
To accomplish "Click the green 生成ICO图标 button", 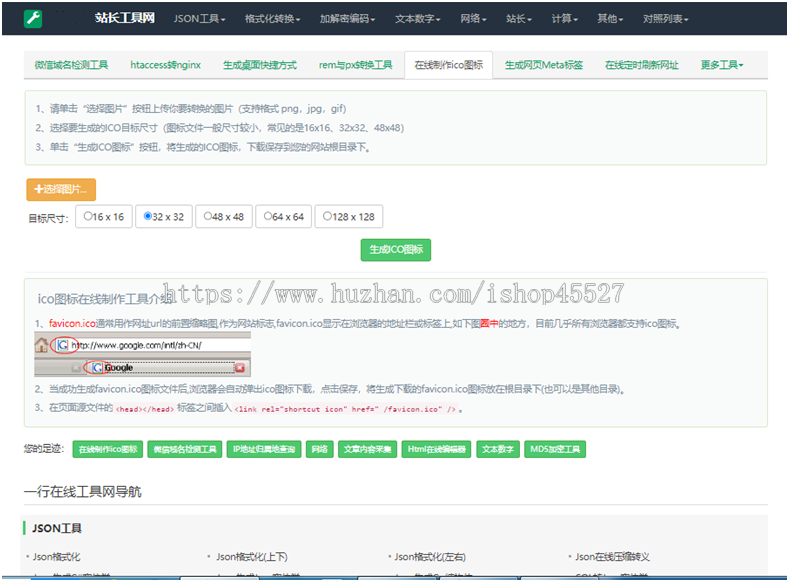I will pos(396,250).
